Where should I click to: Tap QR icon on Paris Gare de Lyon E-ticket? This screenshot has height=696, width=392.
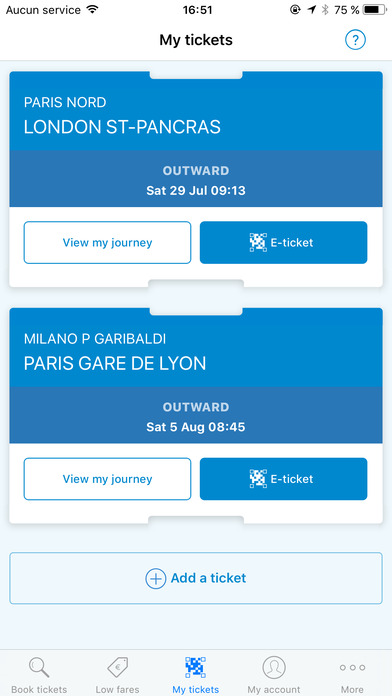[258, 479]
